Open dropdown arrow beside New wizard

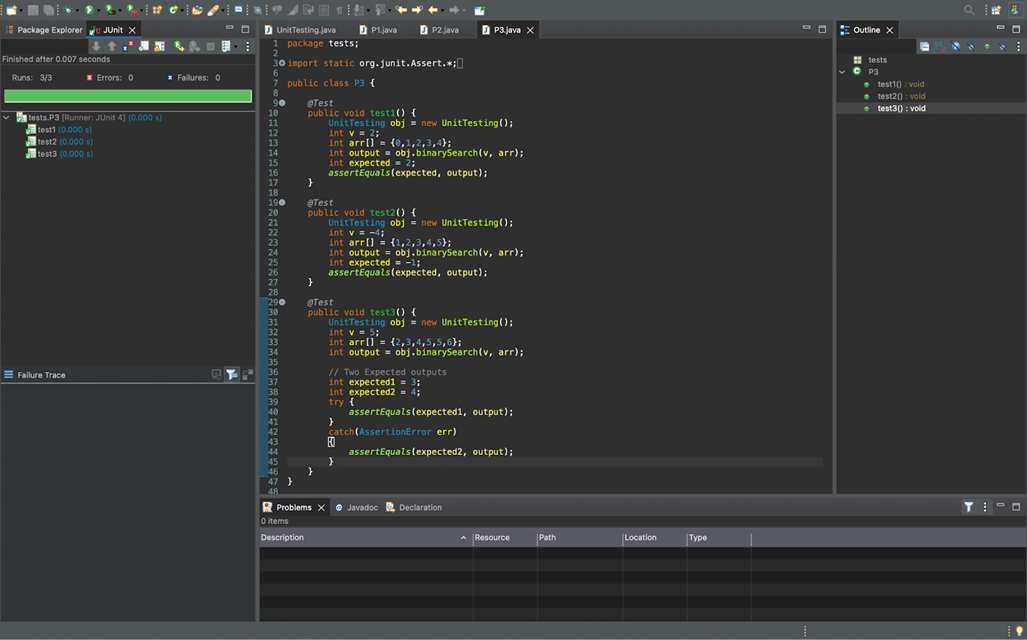(x=21, y=10)
